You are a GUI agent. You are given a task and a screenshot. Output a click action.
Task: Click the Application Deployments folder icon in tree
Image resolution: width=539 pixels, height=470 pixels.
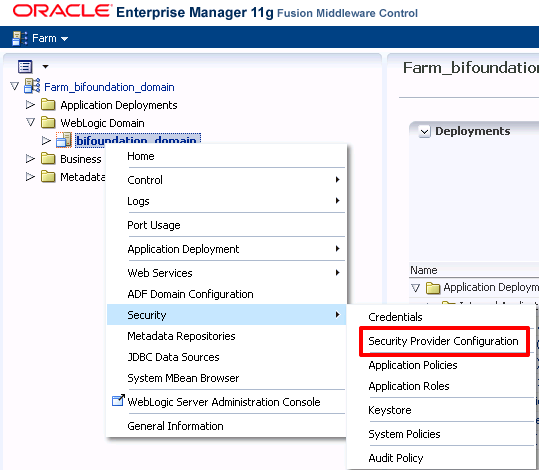[48, 104]
